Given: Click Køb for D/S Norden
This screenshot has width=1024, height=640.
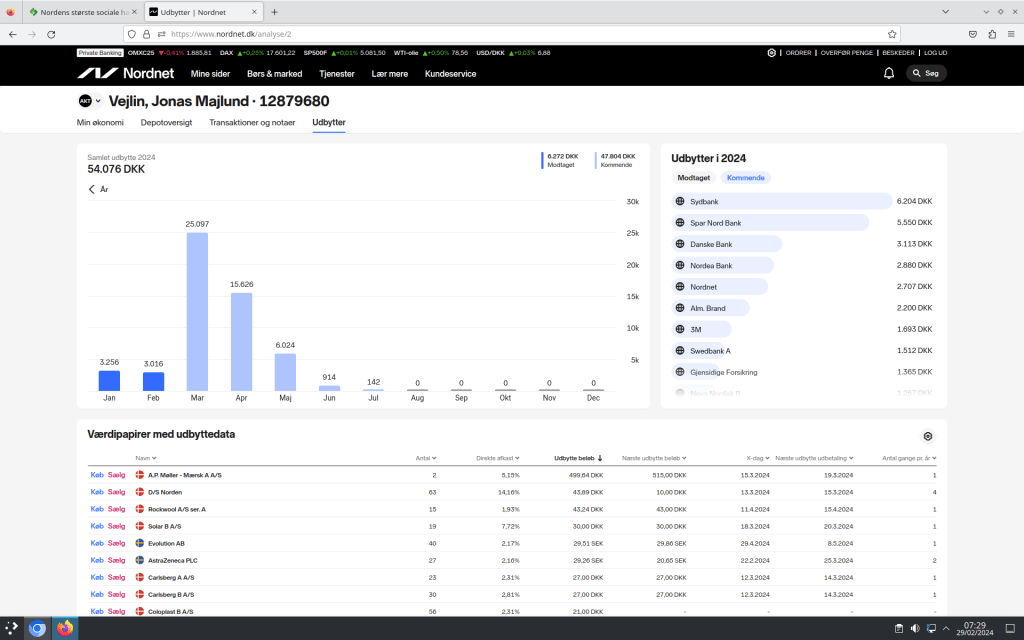Looking at the screenshot, I should click(x=96, y=492).
